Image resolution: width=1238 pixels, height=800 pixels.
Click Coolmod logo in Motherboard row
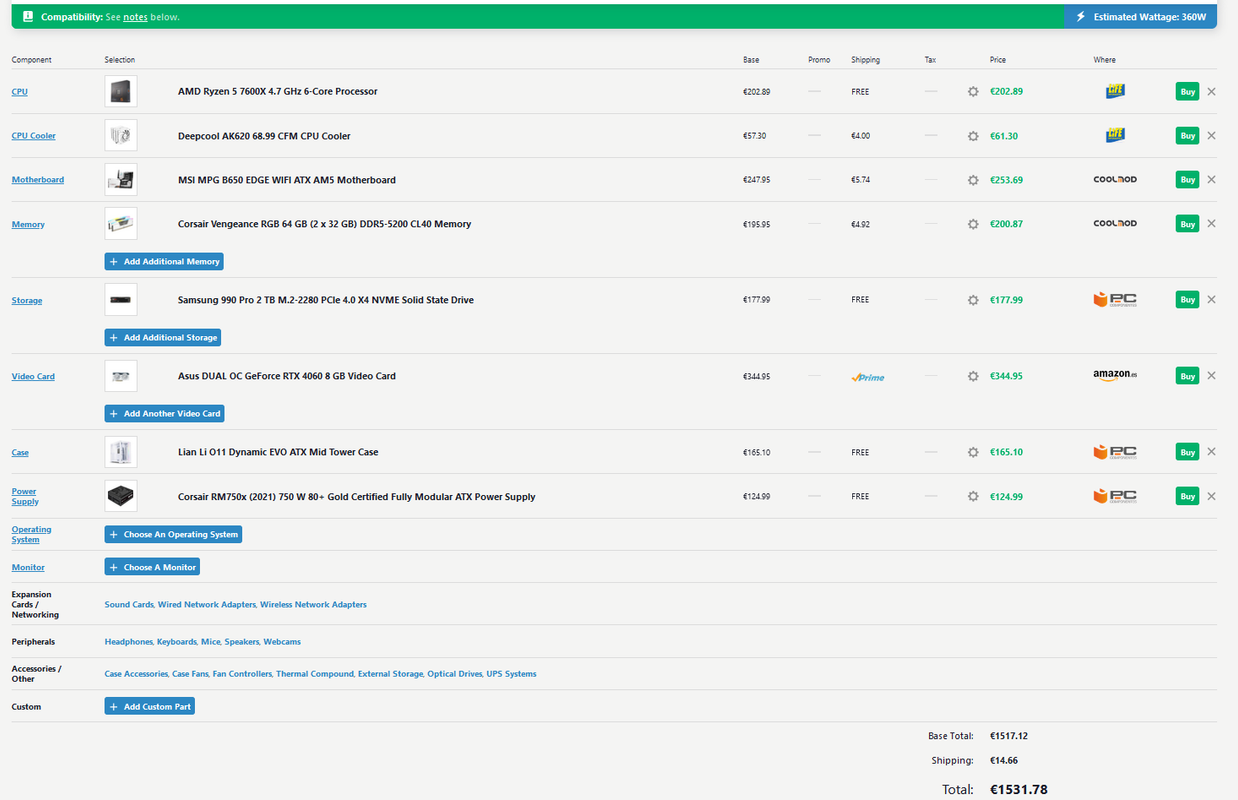click(1115, 180)
